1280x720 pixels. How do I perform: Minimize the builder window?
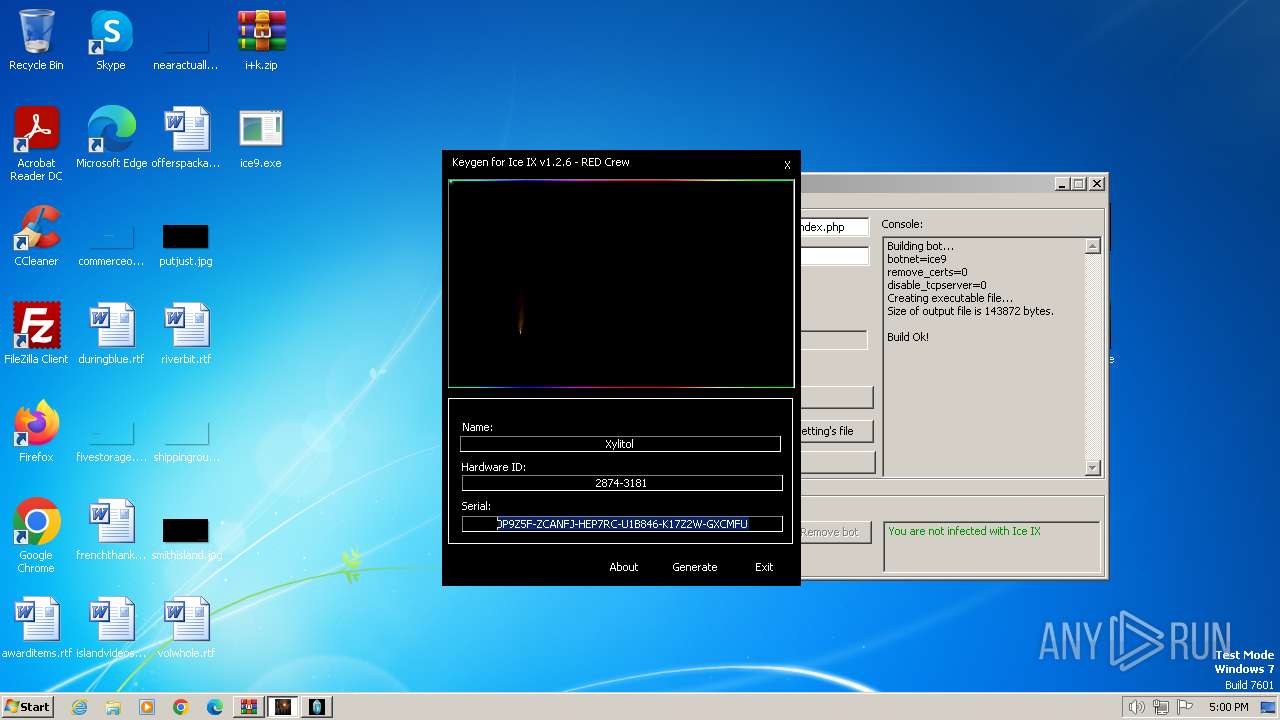[x=1061, y=184]
